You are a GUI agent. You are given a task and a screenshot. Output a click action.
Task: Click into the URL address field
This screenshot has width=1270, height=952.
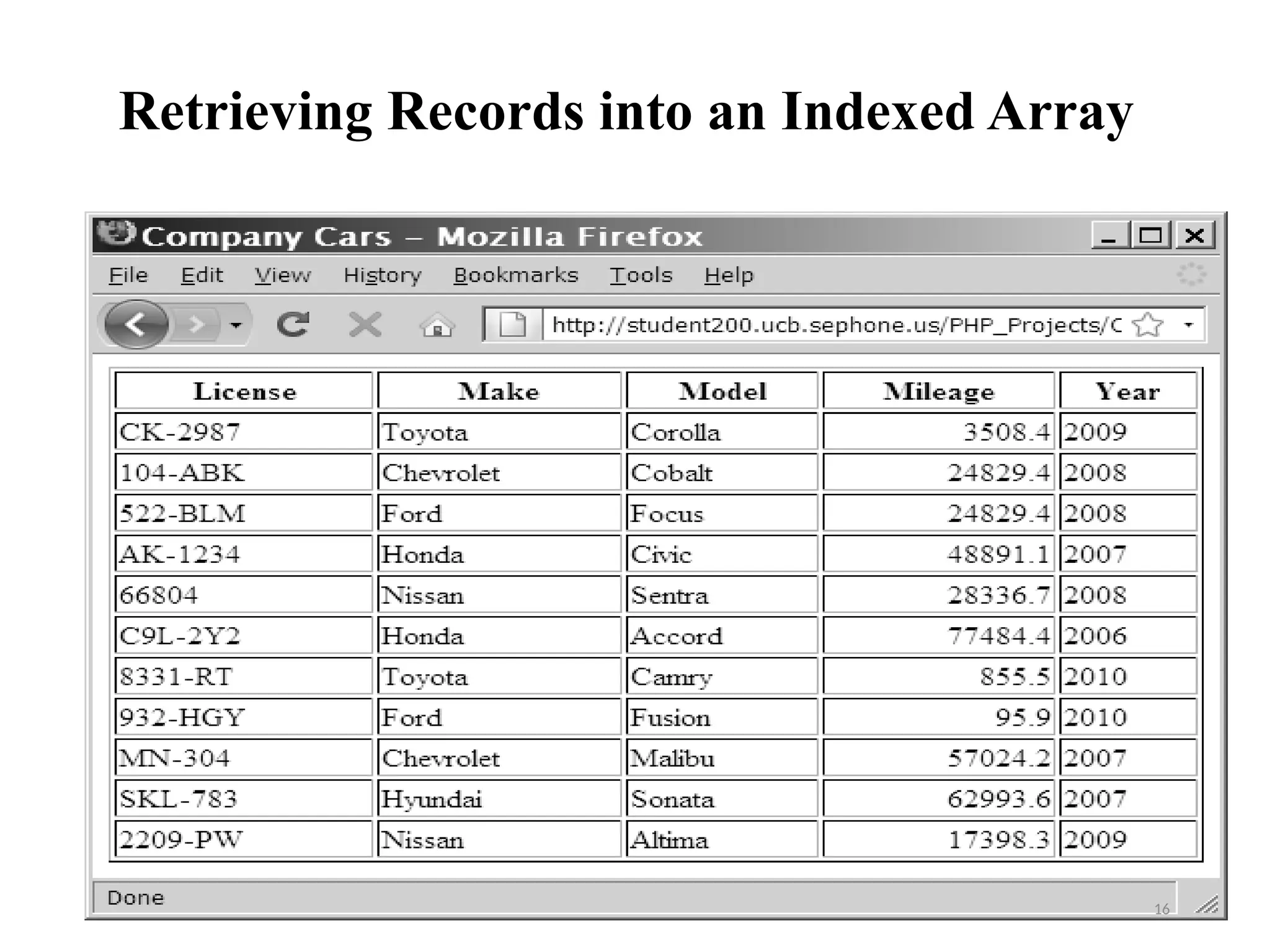tap(831, 325)
